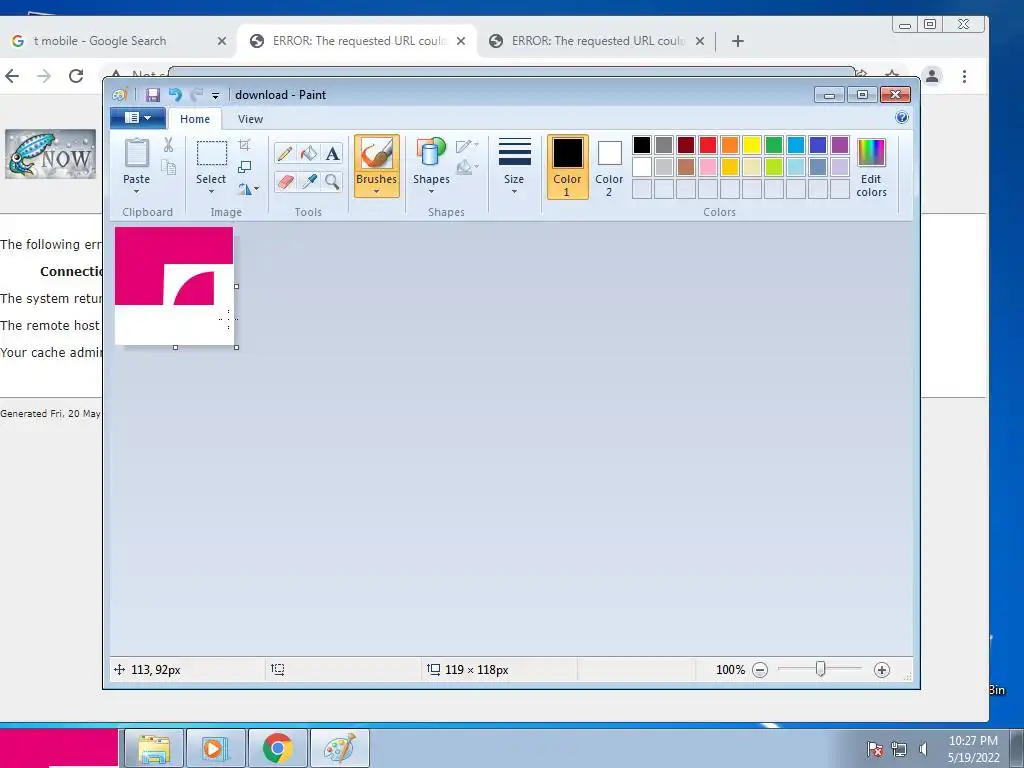Open Chrome three-dot menu

point(965,76)
